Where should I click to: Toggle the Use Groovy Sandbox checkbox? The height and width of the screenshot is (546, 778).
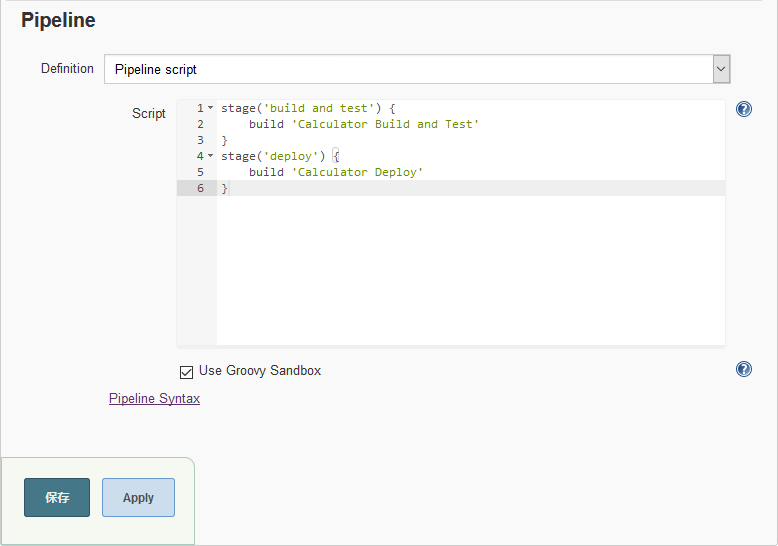point(186,372)
